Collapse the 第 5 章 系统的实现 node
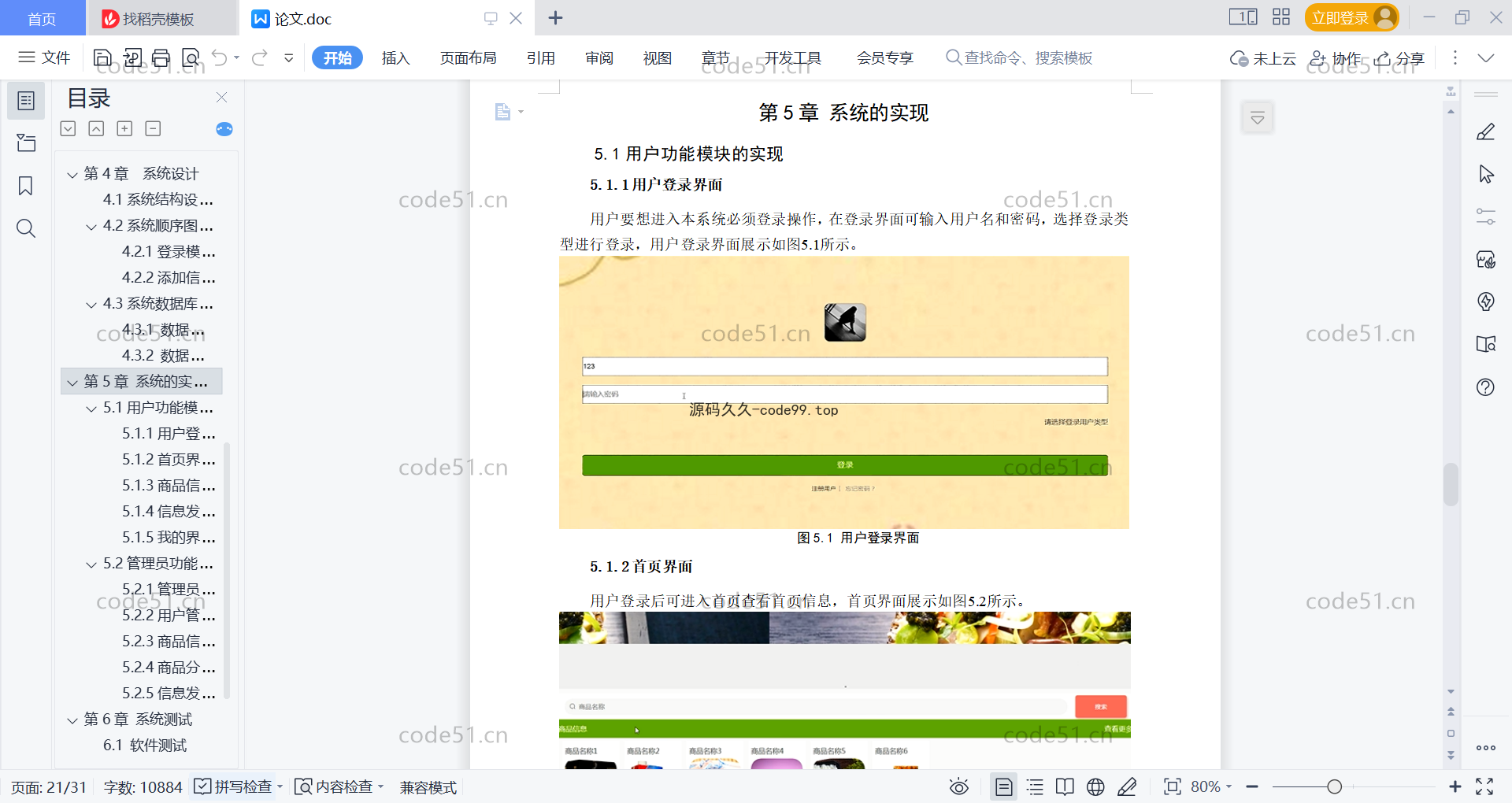The image size is (1512, 803). click(72, 382)
